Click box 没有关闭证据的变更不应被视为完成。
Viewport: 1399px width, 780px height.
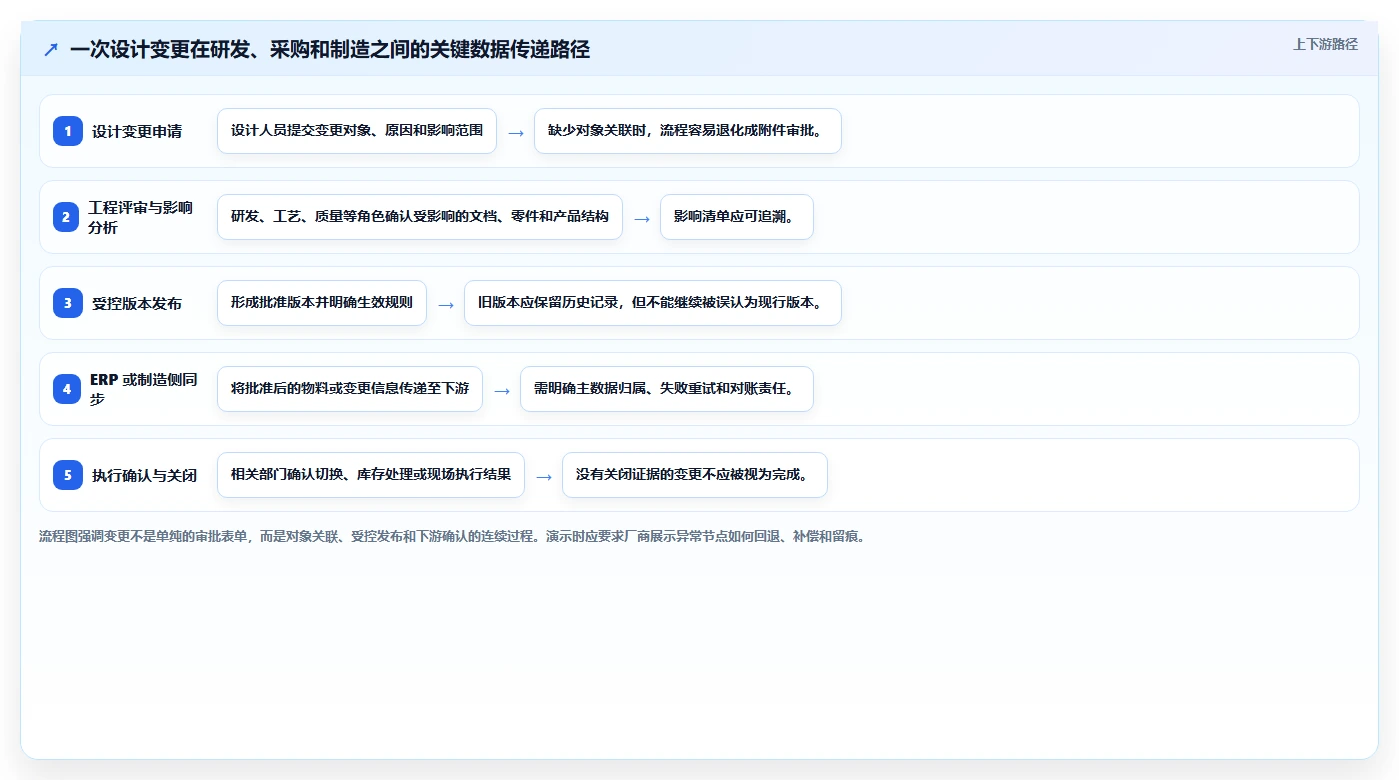(x=695, y=475)
